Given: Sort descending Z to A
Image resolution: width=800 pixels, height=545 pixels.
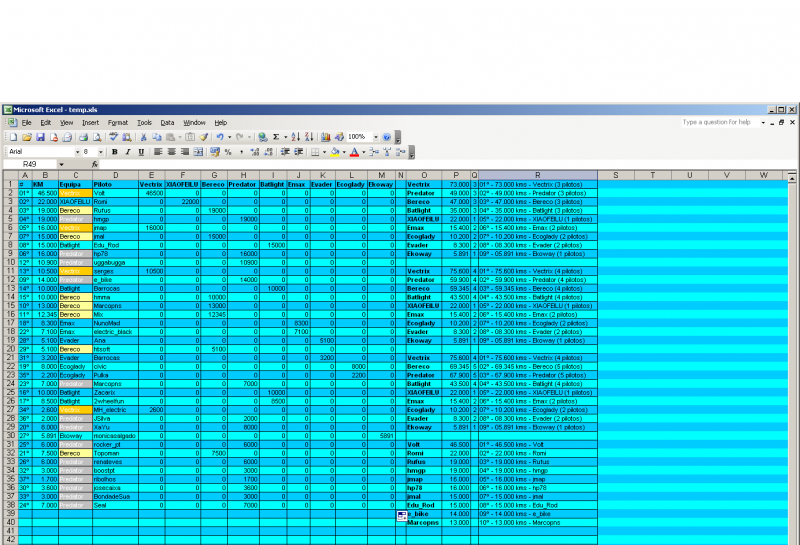Looking at the screenshot, I should (x=309, y=137).
